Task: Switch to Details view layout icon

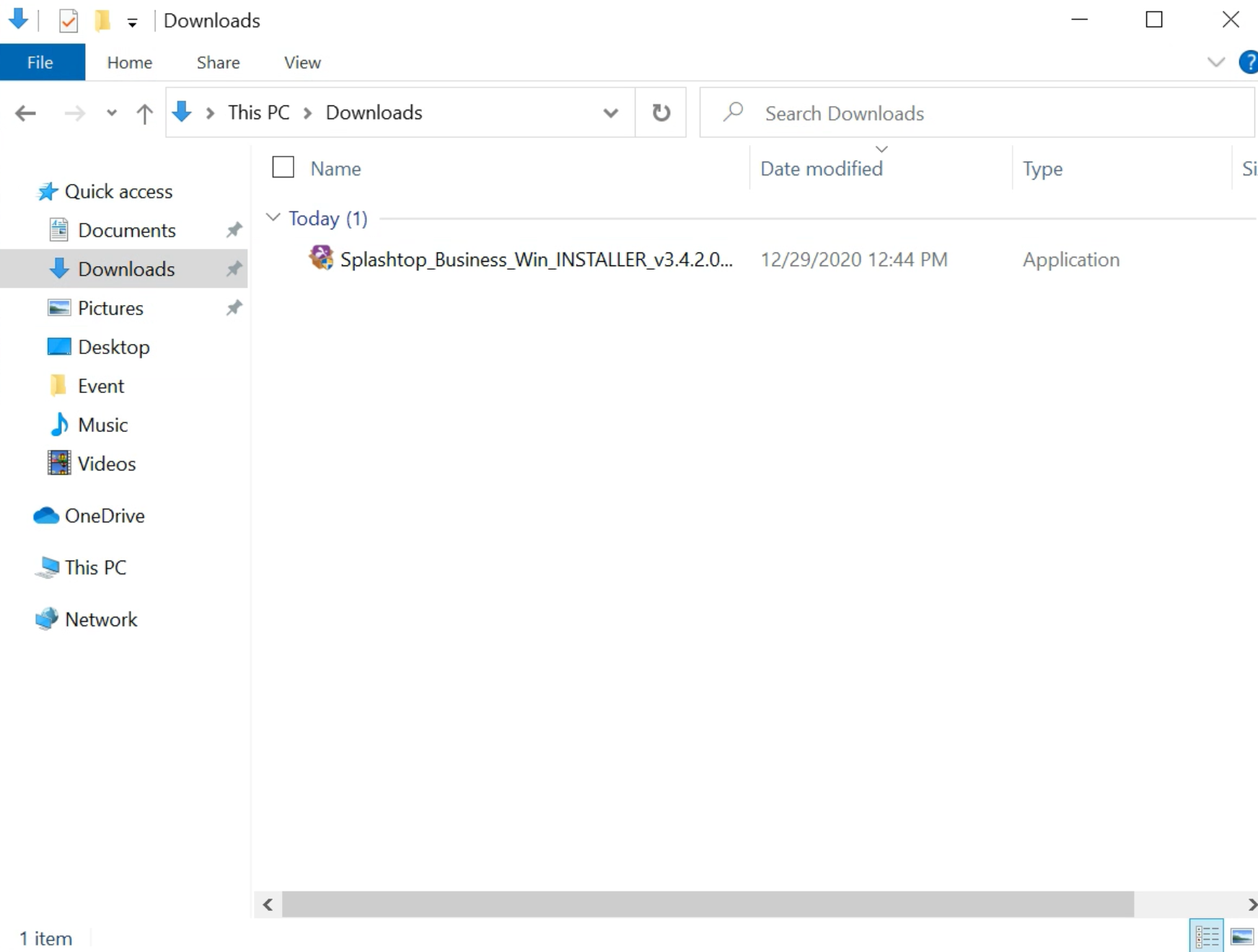Action: [x=1205, y=936]
